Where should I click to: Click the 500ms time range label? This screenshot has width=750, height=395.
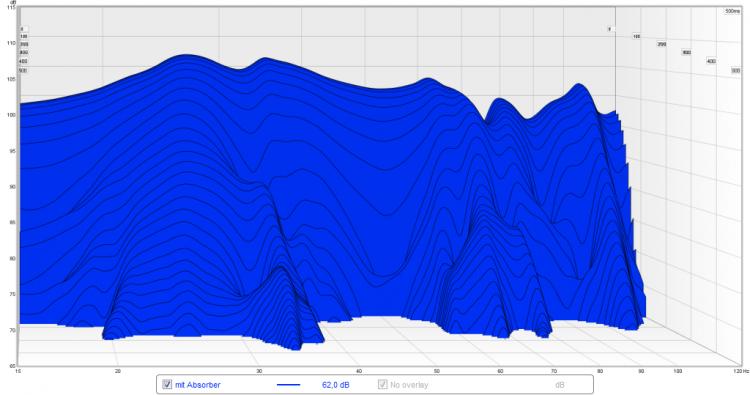click(x=732, y=11)
